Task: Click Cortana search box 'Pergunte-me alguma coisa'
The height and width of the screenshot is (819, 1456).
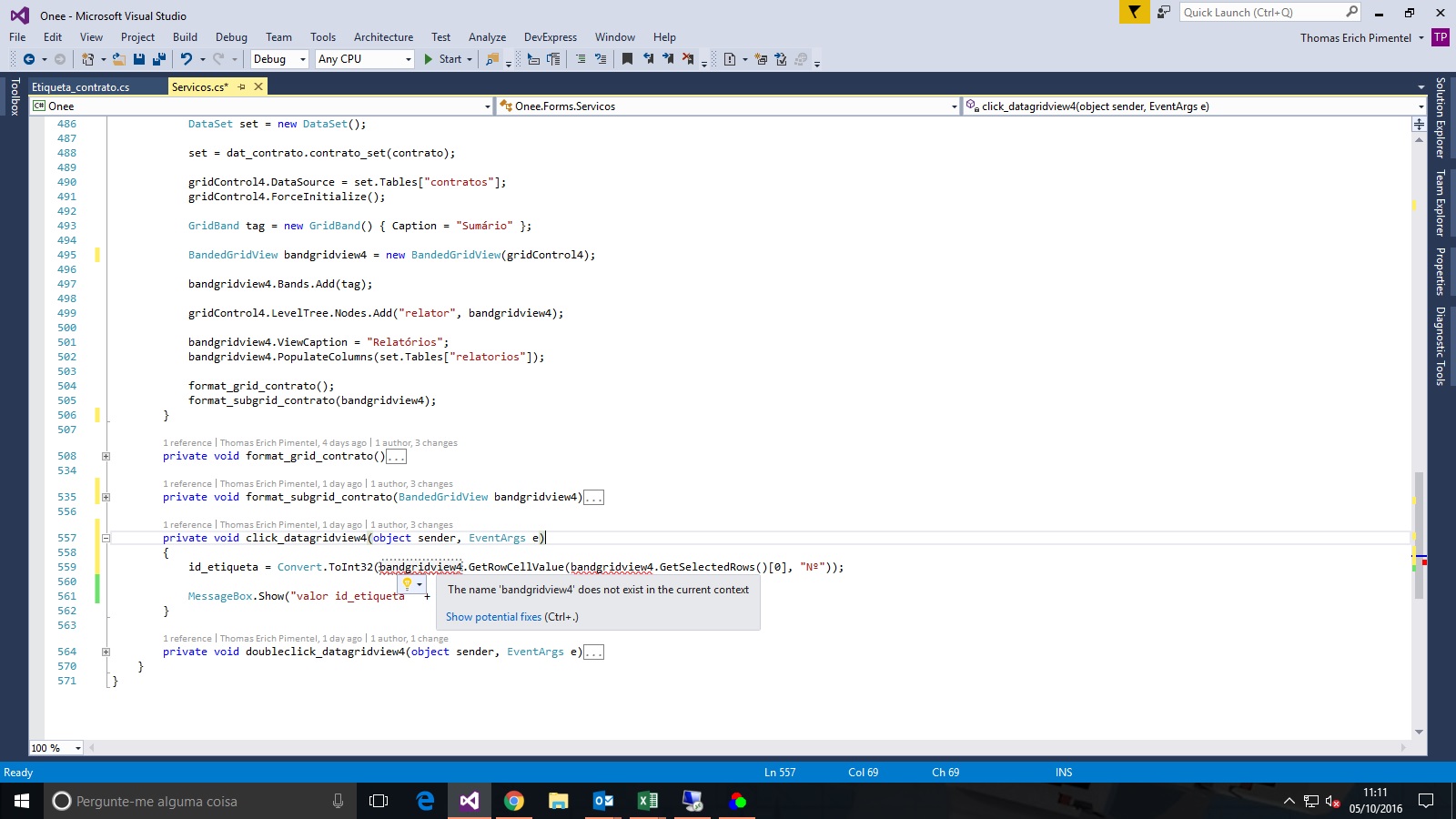Action: [x=200, y=801]
